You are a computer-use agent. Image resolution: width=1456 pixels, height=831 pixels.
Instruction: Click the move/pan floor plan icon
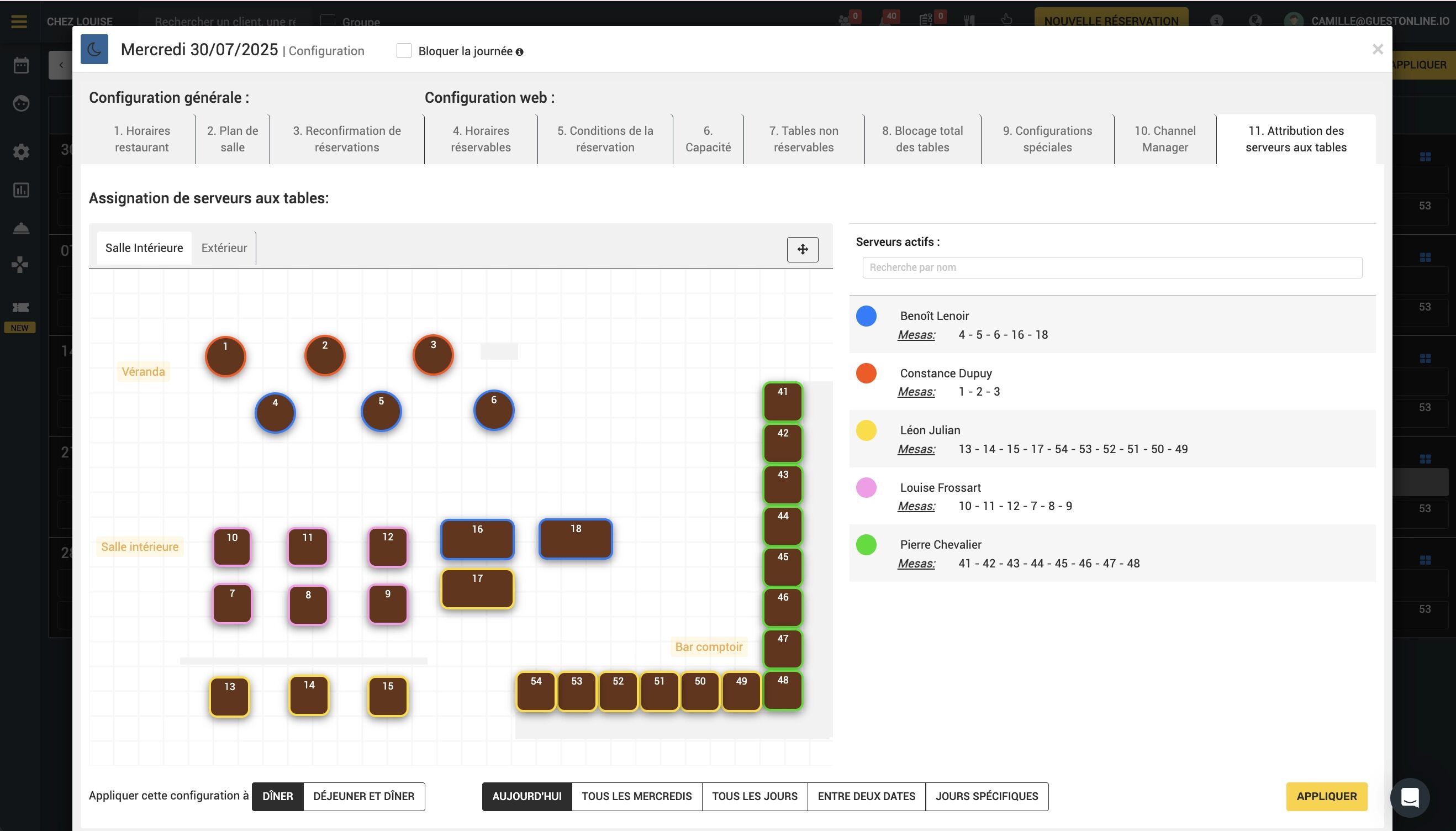pyautogui.click(x=802, y=249)
